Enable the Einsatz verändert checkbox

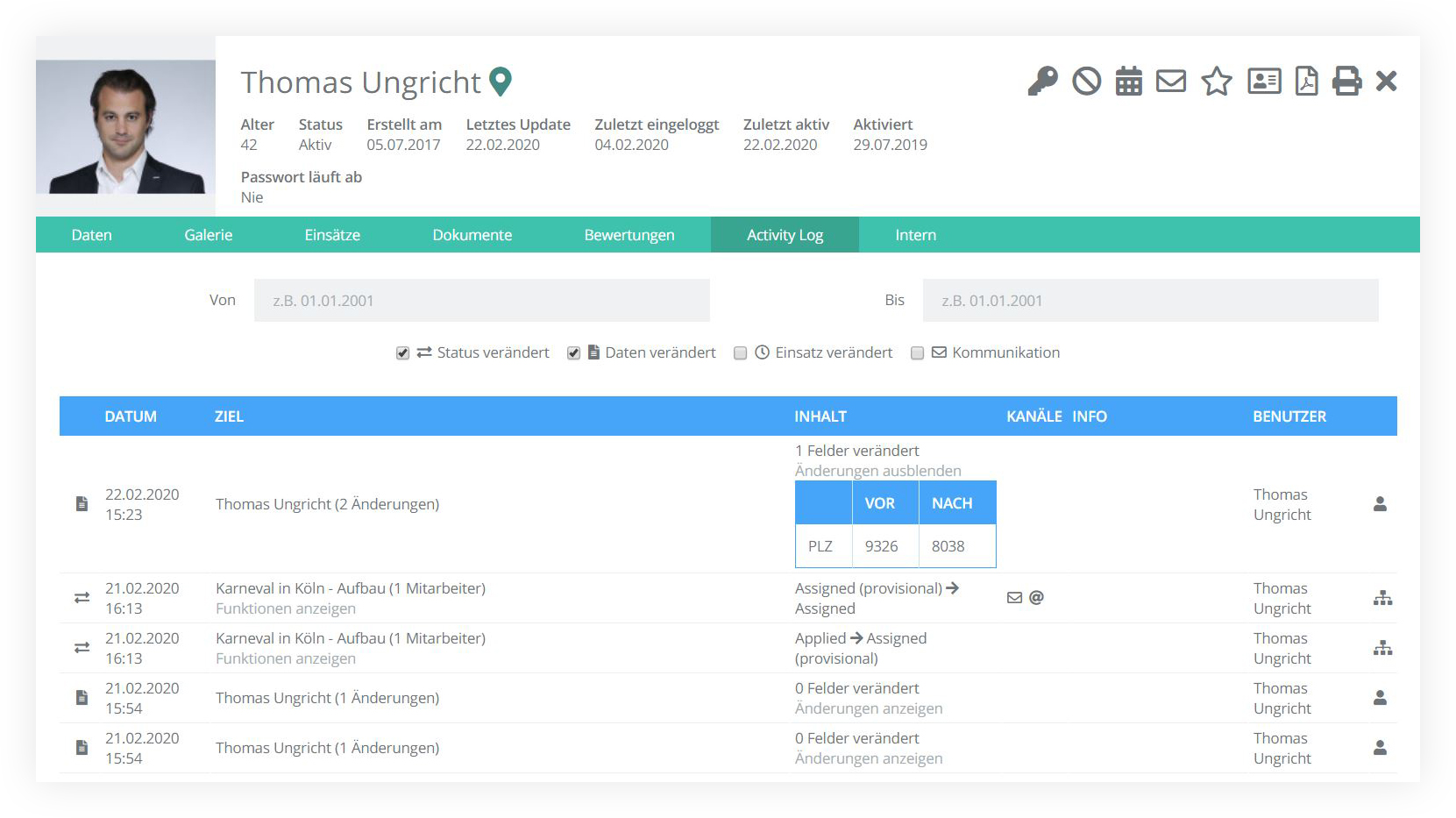(740, 353)
